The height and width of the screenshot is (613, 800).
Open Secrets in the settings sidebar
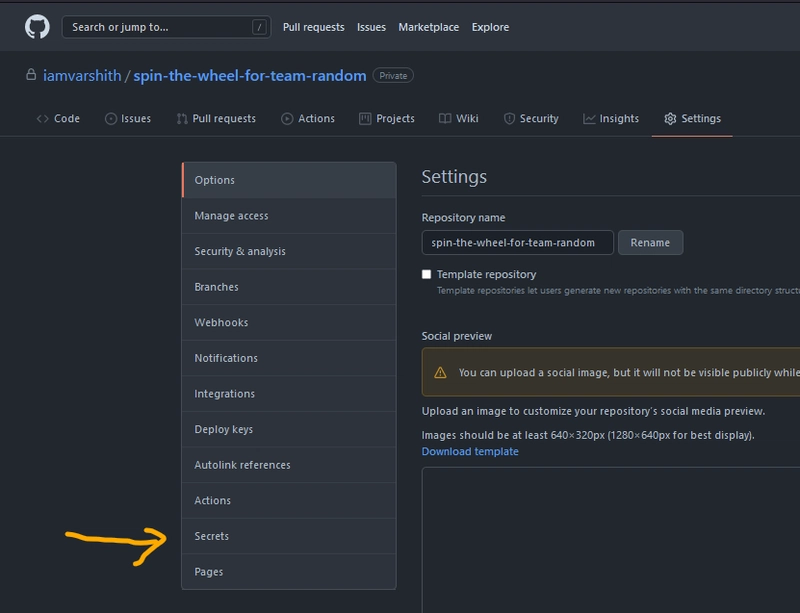point(289,536)
